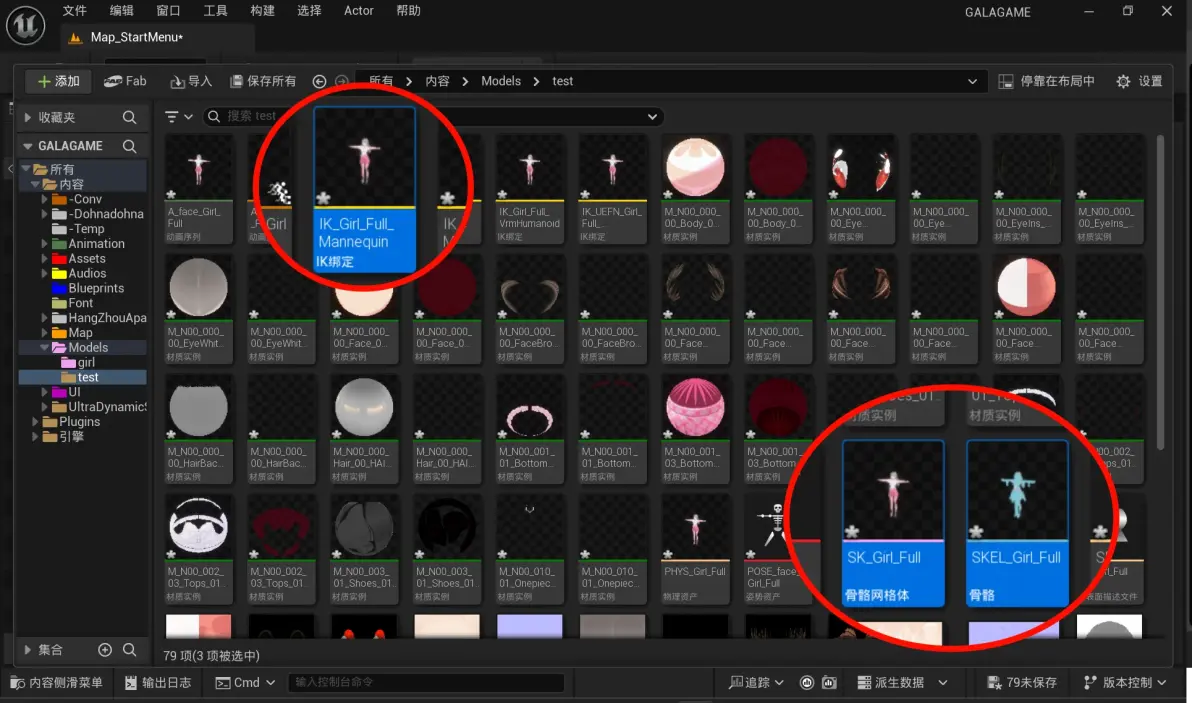Select the IK_Girl_Full_VrmHumanoid asset
This screenshot has width=1192, height=703.
point(530,188)
